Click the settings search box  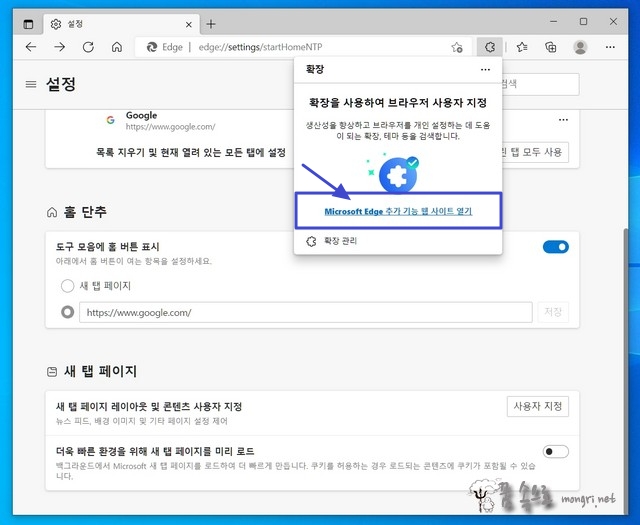point(540,84)
